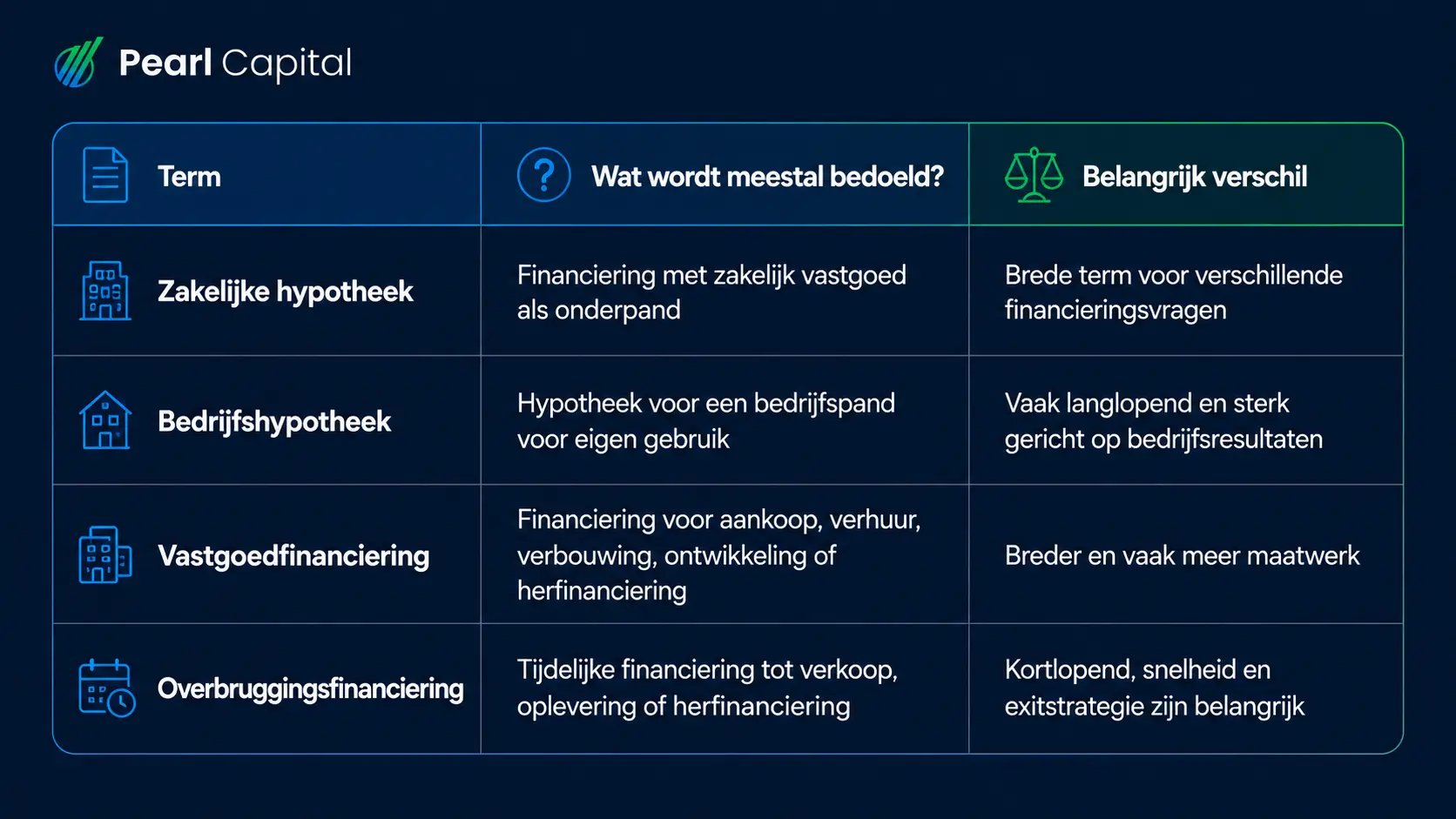Click the Pearl Capital brand name
This screenshot has width=1456, height=819.
pos(235,63)
